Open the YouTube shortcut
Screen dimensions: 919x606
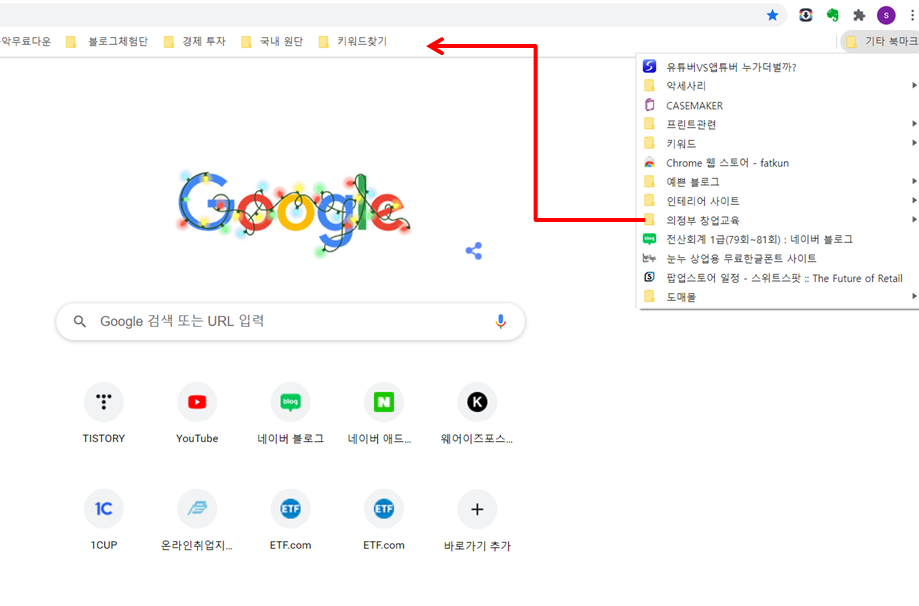(197, 414)
